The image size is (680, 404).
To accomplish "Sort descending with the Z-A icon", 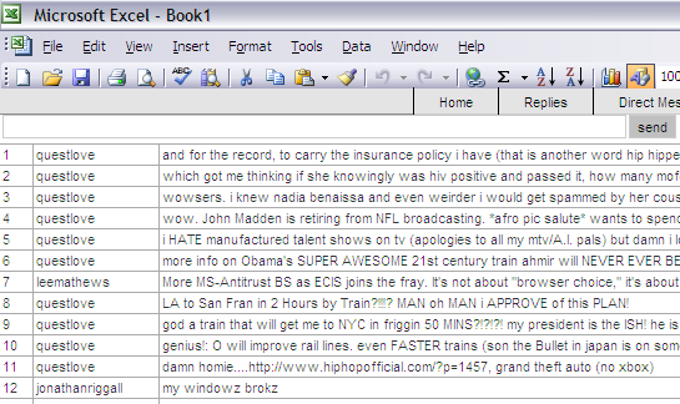I will pos(575,77).
